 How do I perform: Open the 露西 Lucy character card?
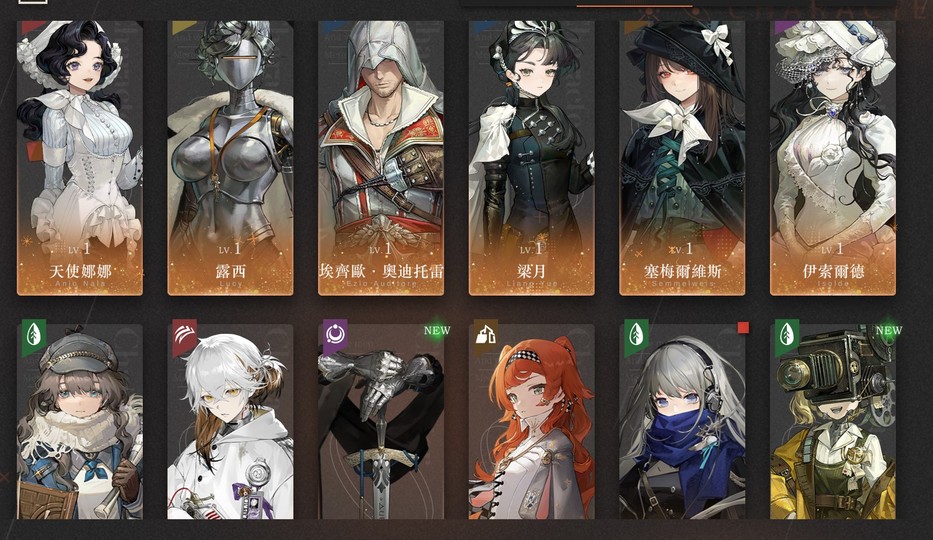pyautogui.click(x=230, y=158)
